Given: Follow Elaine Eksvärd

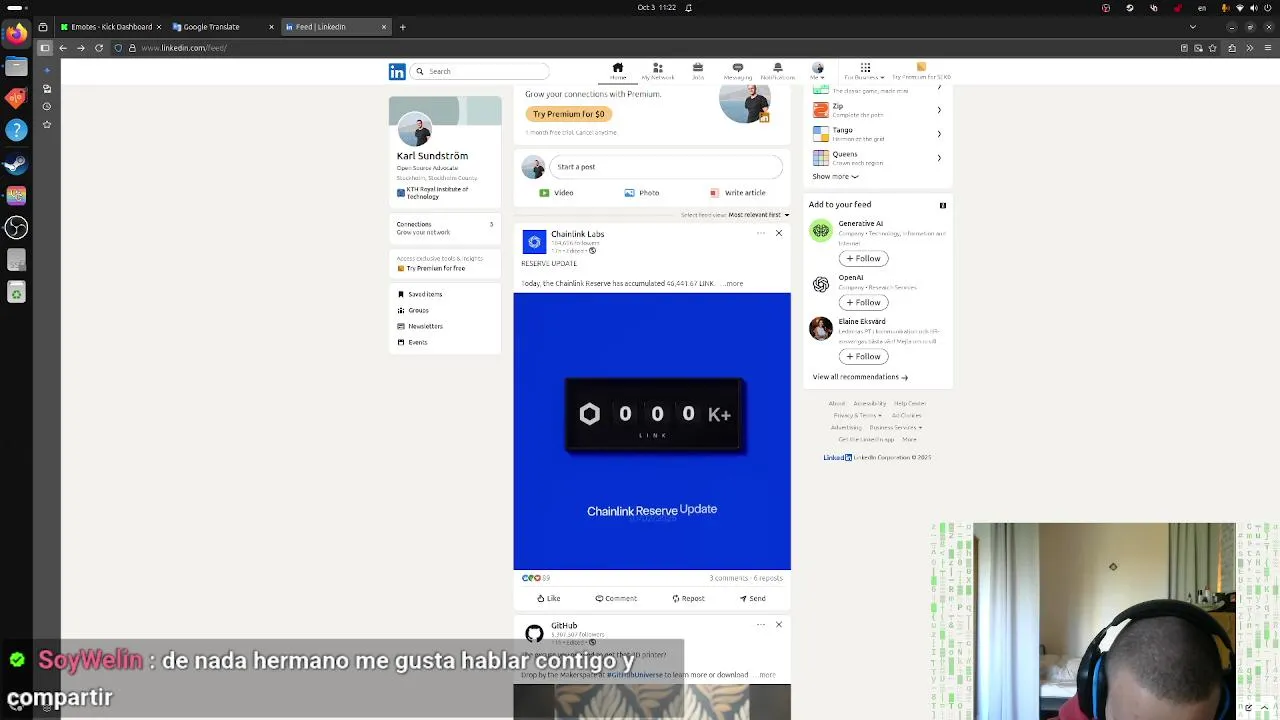Looking at the screenshot, I should tap(863, 357).
